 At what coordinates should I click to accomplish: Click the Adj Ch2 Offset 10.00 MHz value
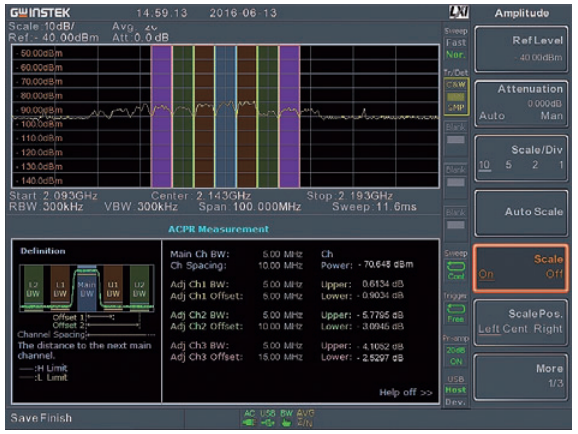(x=280, y=326)
